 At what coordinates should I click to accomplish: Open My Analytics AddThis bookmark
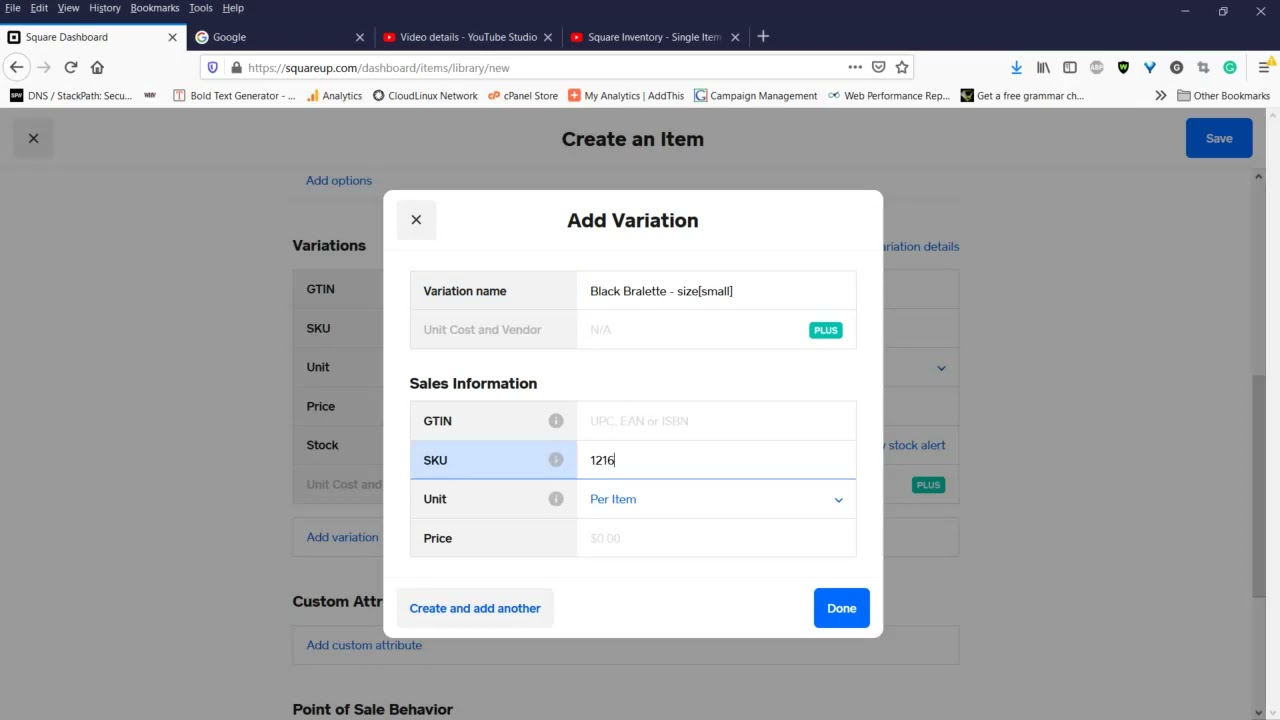pyautogui.click(x=626, y=96)
